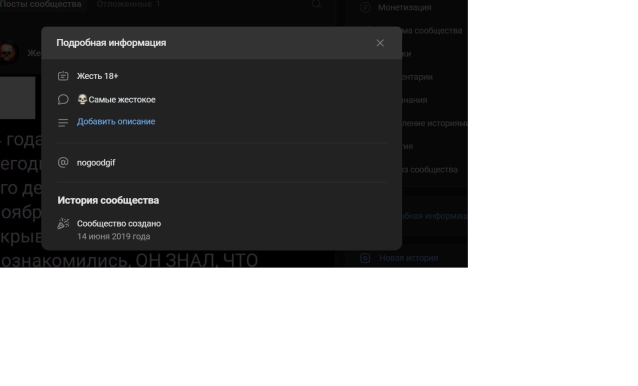Click the search magnifier above posts

[317, 4]
